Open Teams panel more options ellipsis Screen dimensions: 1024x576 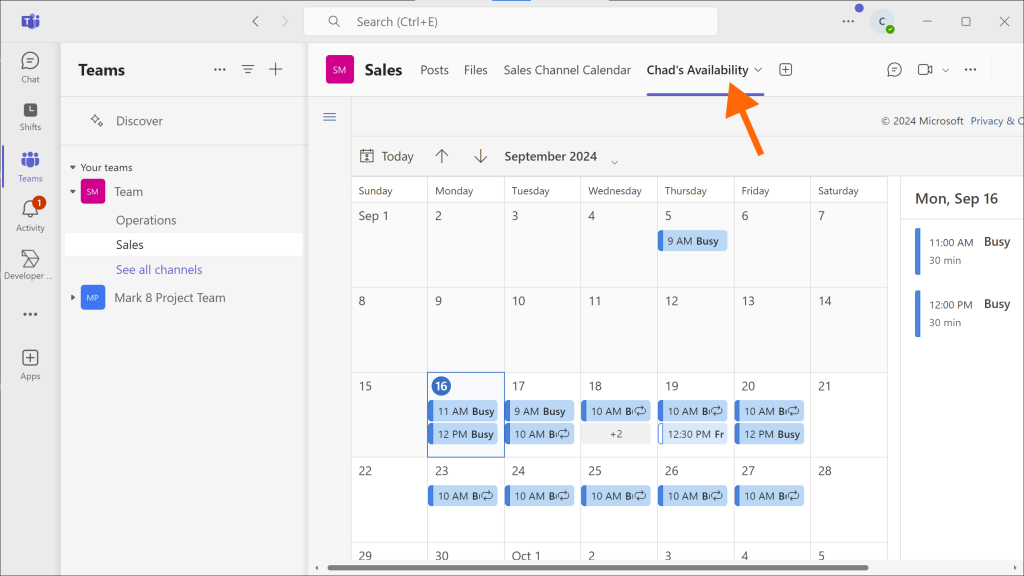pyautogui.click(x=219, y=69)
